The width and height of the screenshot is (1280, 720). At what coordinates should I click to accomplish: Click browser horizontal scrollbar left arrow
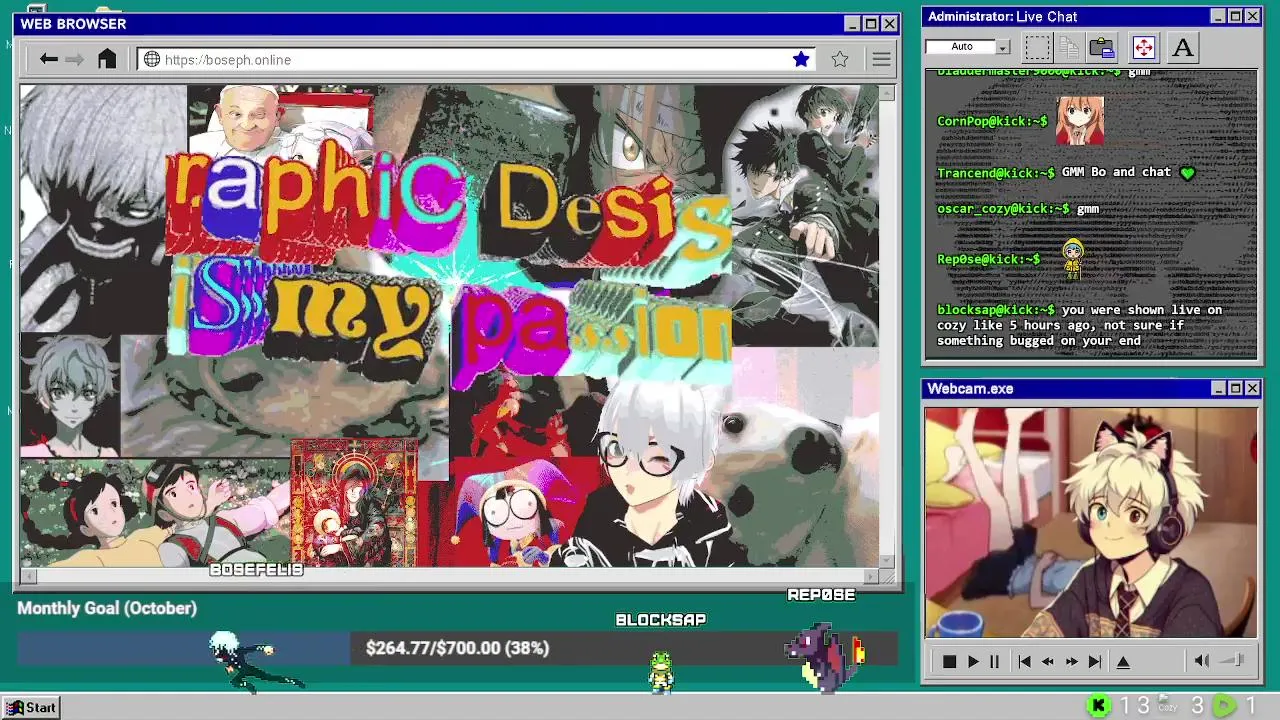28,576
